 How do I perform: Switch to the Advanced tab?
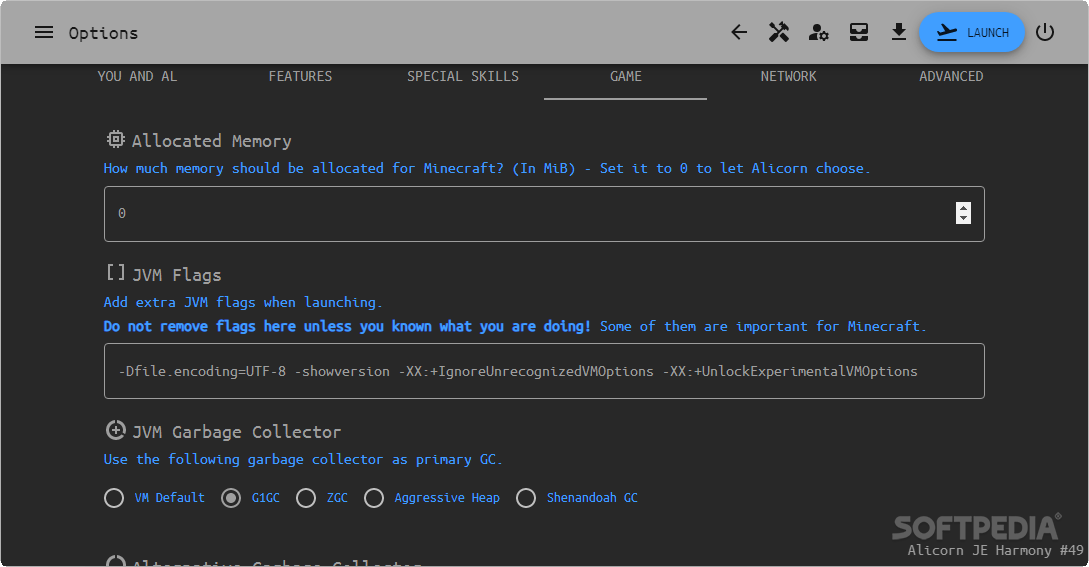point(951,76)
